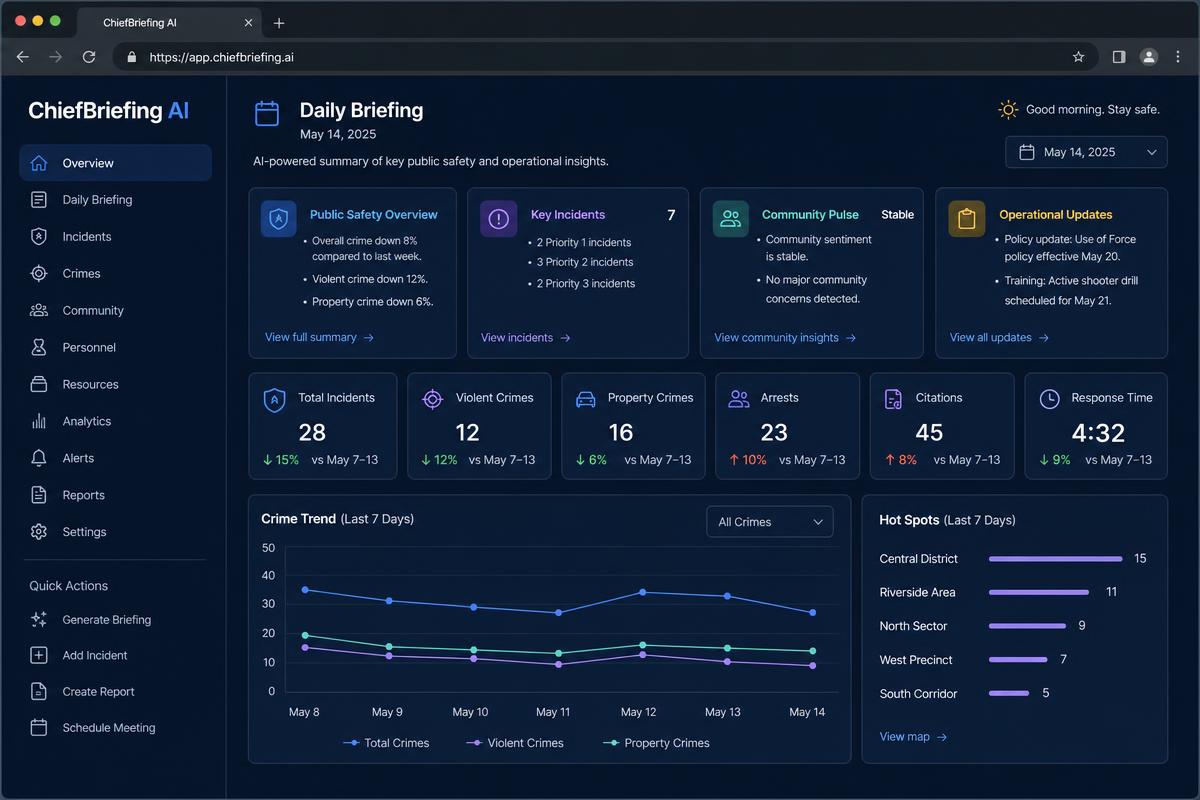Viewport: 1200px width, 800px height.
Task: Click the Central District hot spot bar
Action: (x=1056, y=559)
